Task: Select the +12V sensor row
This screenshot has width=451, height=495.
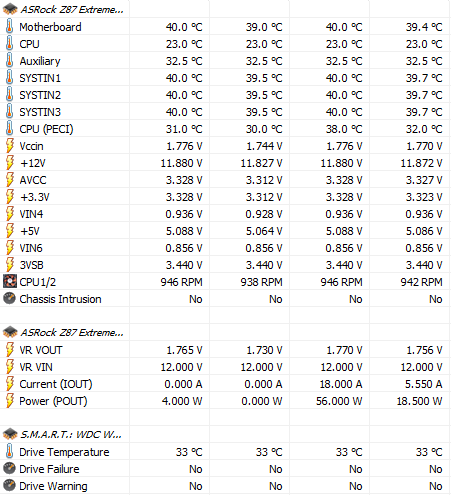Action: [x=225, y=163]
